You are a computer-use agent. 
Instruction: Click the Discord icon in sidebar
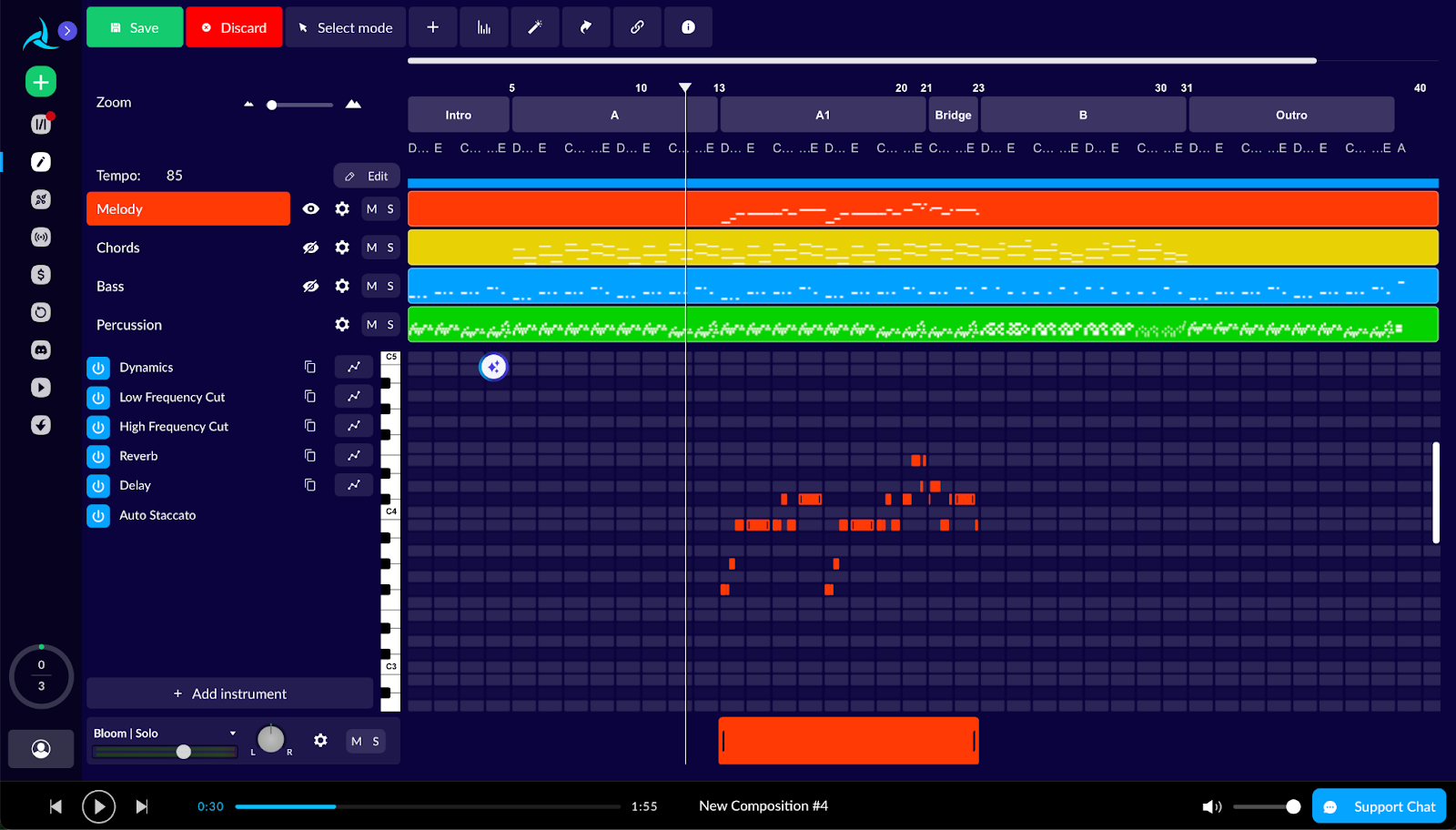click(41, 349)
